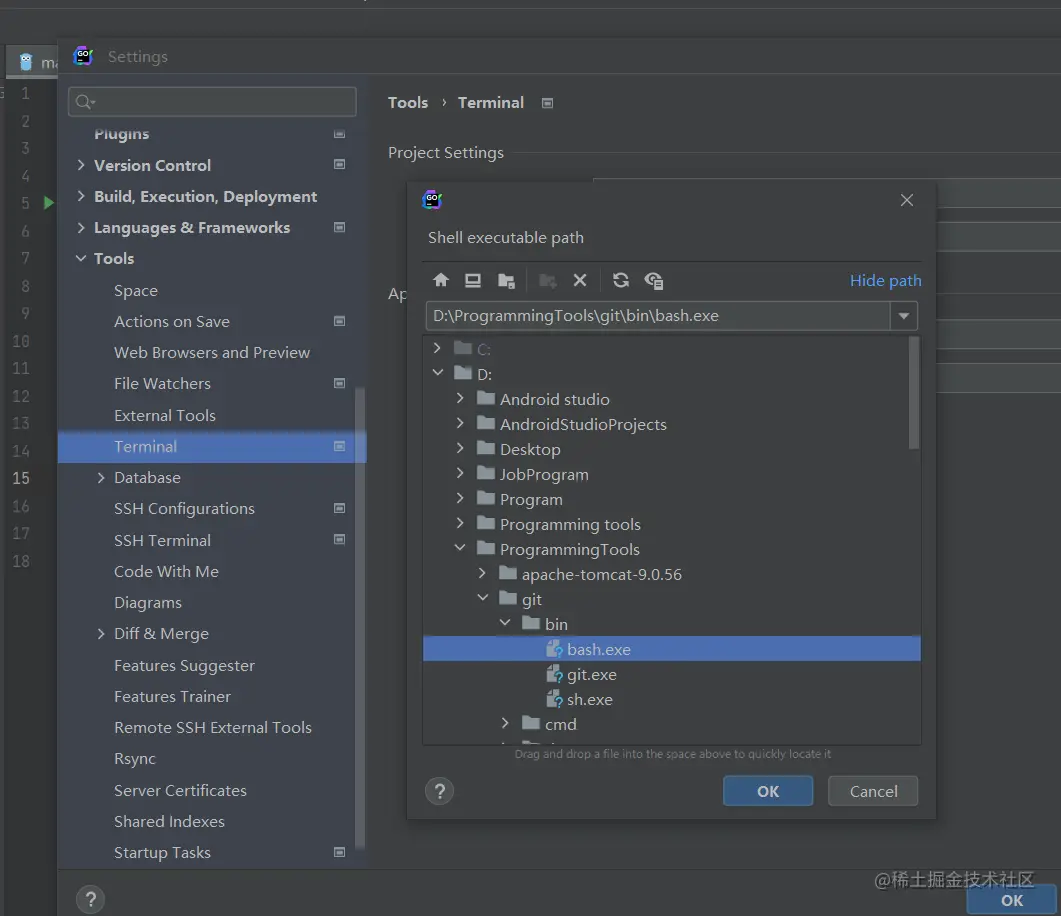
Task: Click the Project directory toolbar icon
Action: [x=506, y=280]
